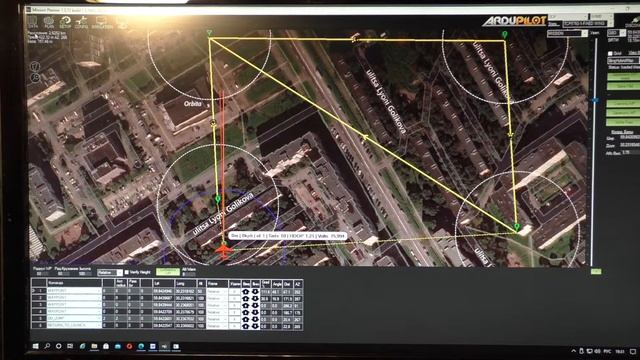Click the green Write Fast button
This screenshot has height=360, width=640.
(x=623, y=122)
